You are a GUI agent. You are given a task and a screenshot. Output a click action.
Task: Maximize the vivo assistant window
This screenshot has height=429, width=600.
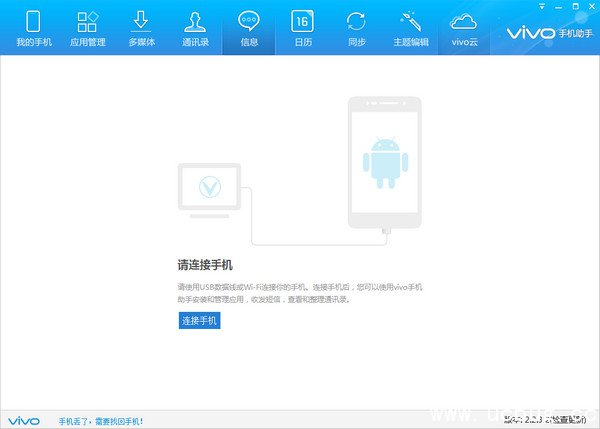pos(575,7)
